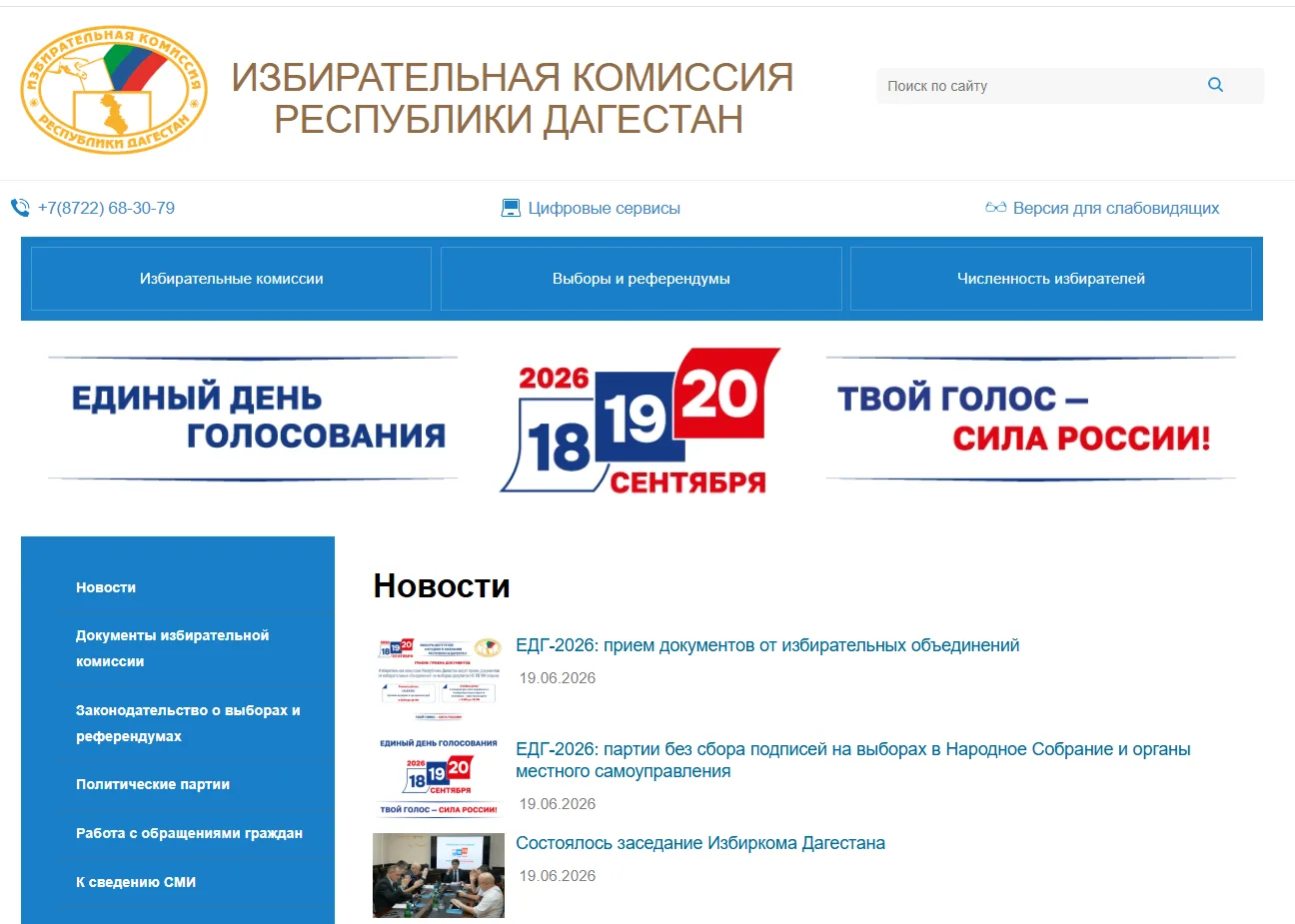The image size is (1295, 924).
Task: Click date 19.06.2026 under партии без сбора подписей
Action: 558,804
